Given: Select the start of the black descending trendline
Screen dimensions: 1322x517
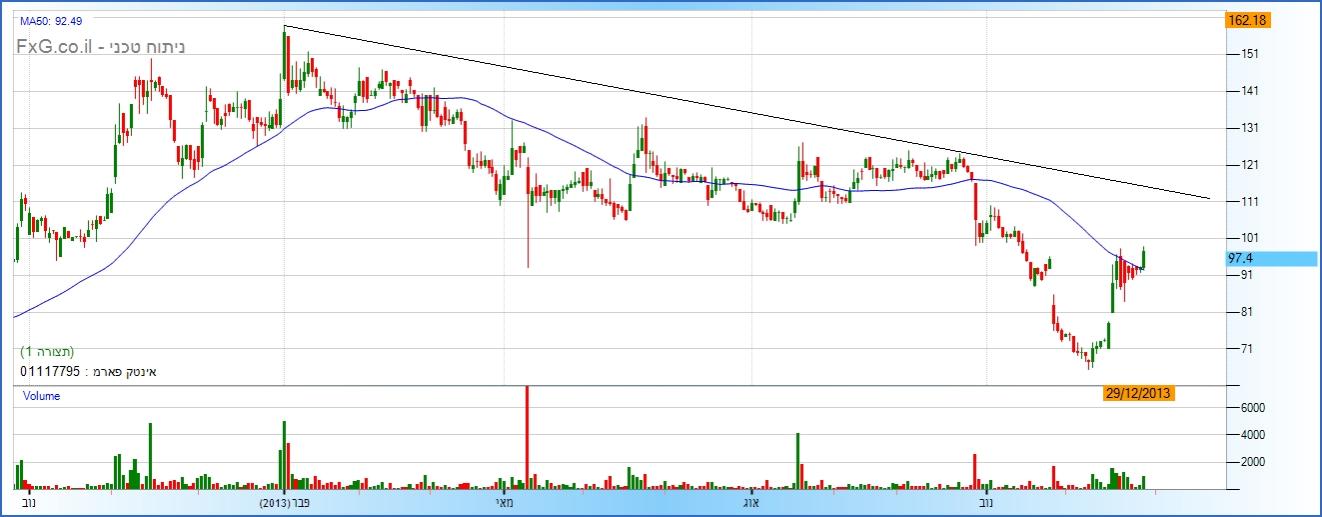Looking at the screenshot, I should pyautogui.click(x=285, y=26).
